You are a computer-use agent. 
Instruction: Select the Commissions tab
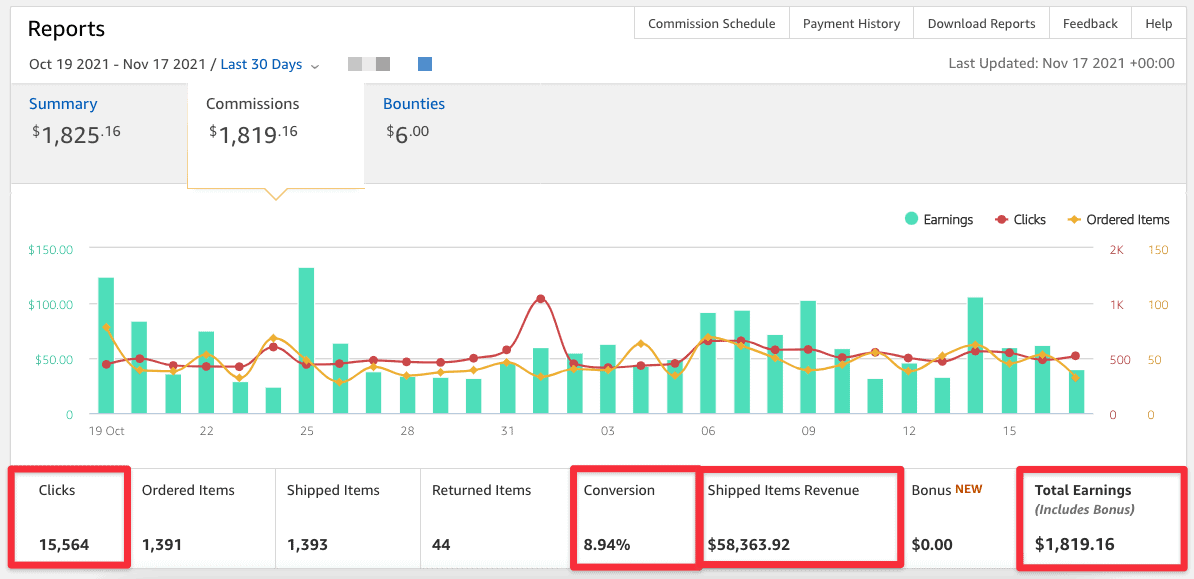tap(252, 103)
